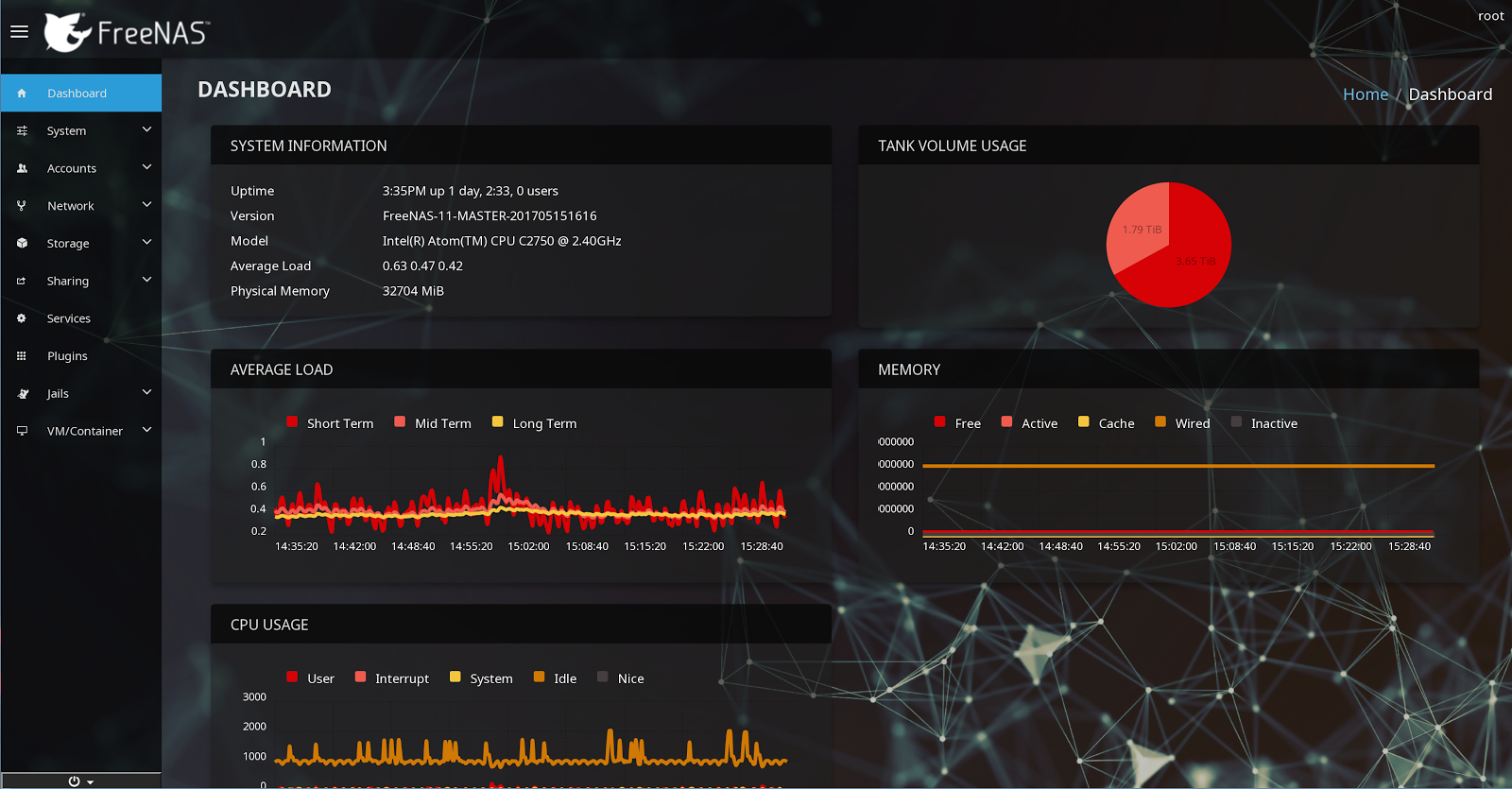Open the root user menu
Image resolution: width=1512 pixels, height=789 pixels.
tap(1490, 16)
